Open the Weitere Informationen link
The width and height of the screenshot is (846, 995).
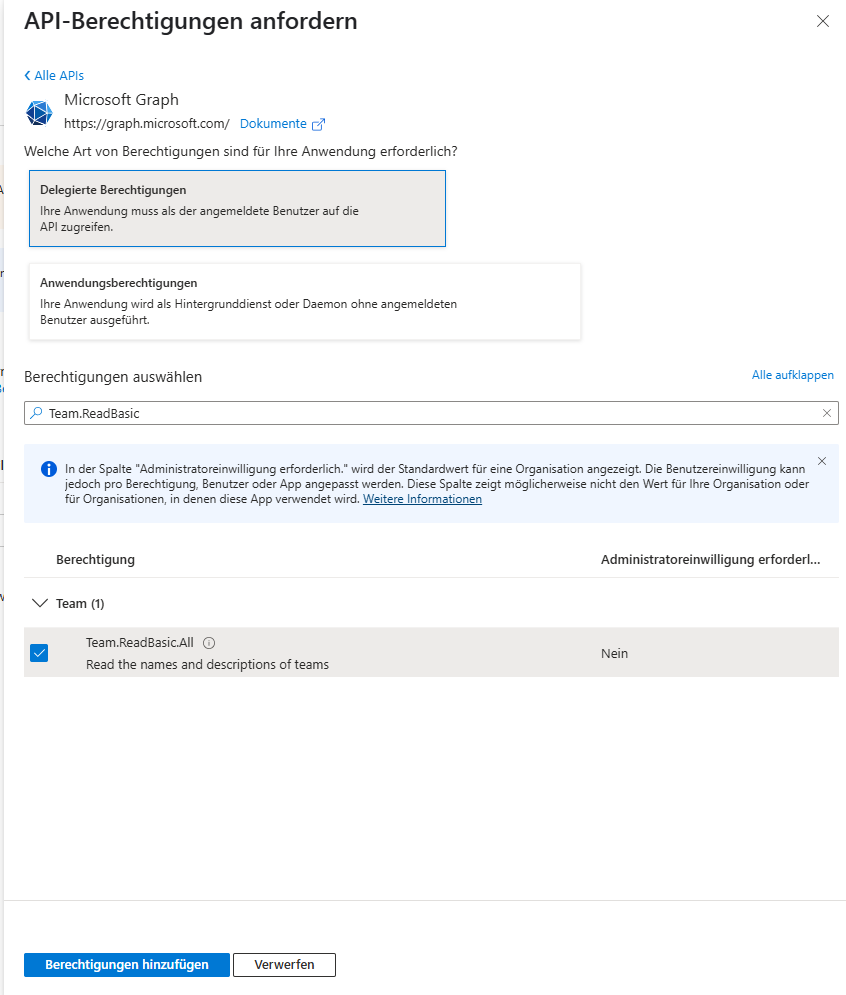[x=422, y=499]
